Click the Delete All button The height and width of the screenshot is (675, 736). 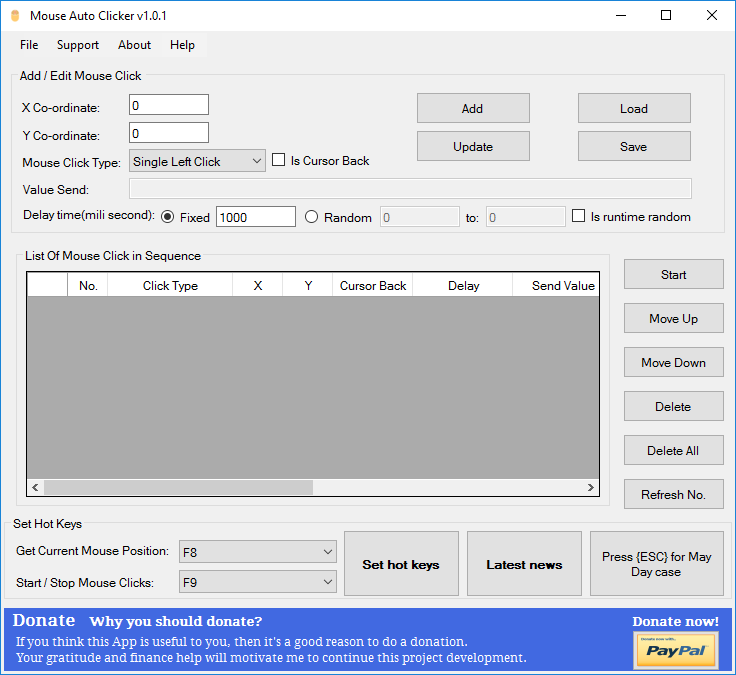click(674, 451)
